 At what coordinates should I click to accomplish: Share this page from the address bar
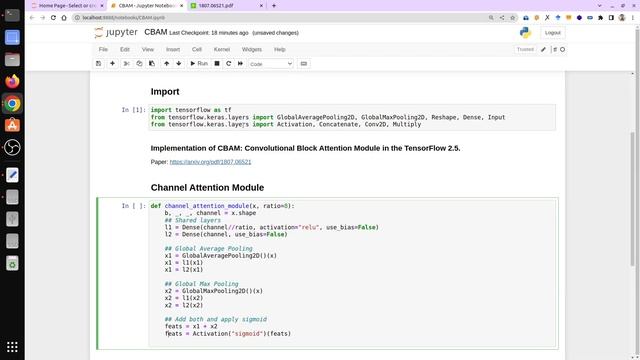coord(502,18)
